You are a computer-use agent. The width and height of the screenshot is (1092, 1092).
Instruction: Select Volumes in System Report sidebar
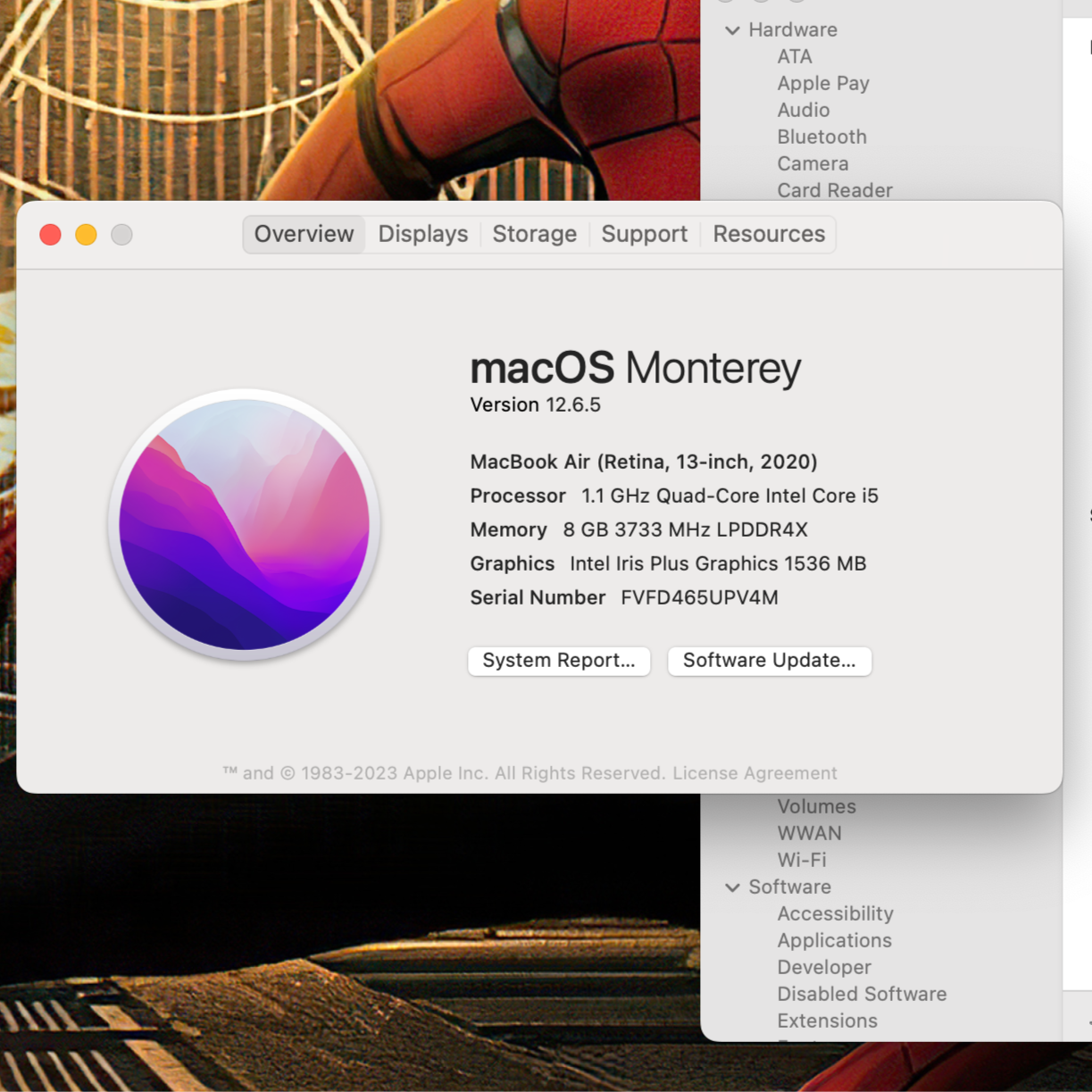coord(817,806)
